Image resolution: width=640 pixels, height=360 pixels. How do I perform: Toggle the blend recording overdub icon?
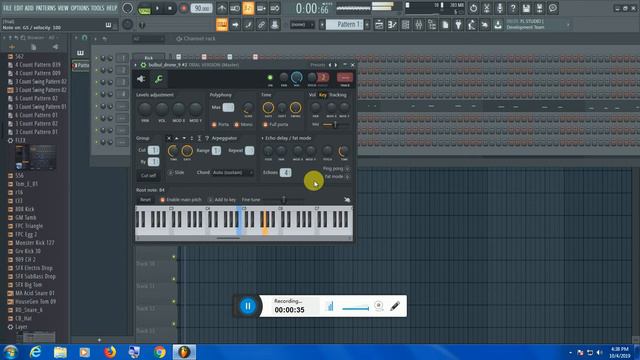pyautogui.click(x=262, y=8)
